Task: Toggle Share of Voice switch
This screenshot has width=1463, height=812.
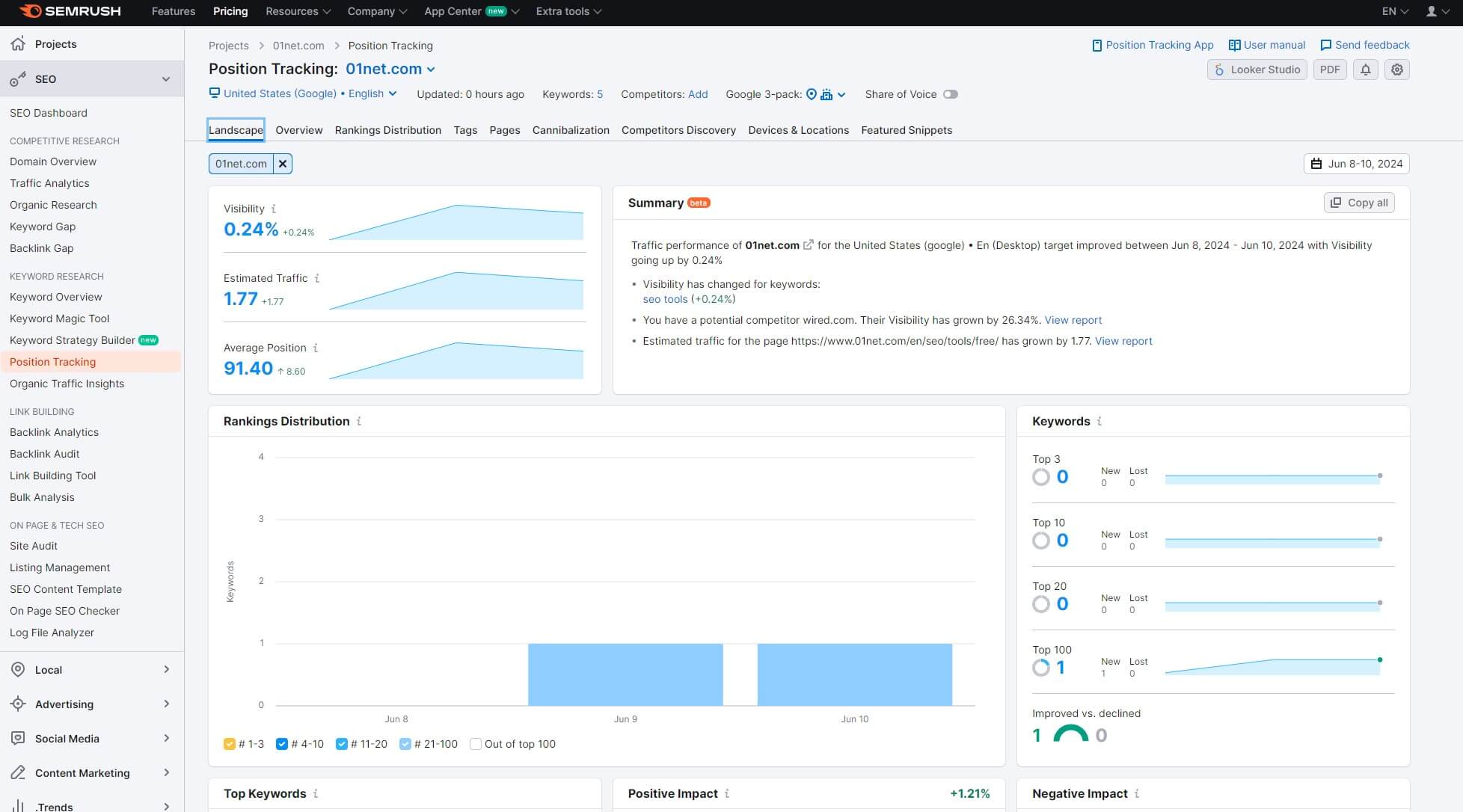Action: tap(950, 94)
